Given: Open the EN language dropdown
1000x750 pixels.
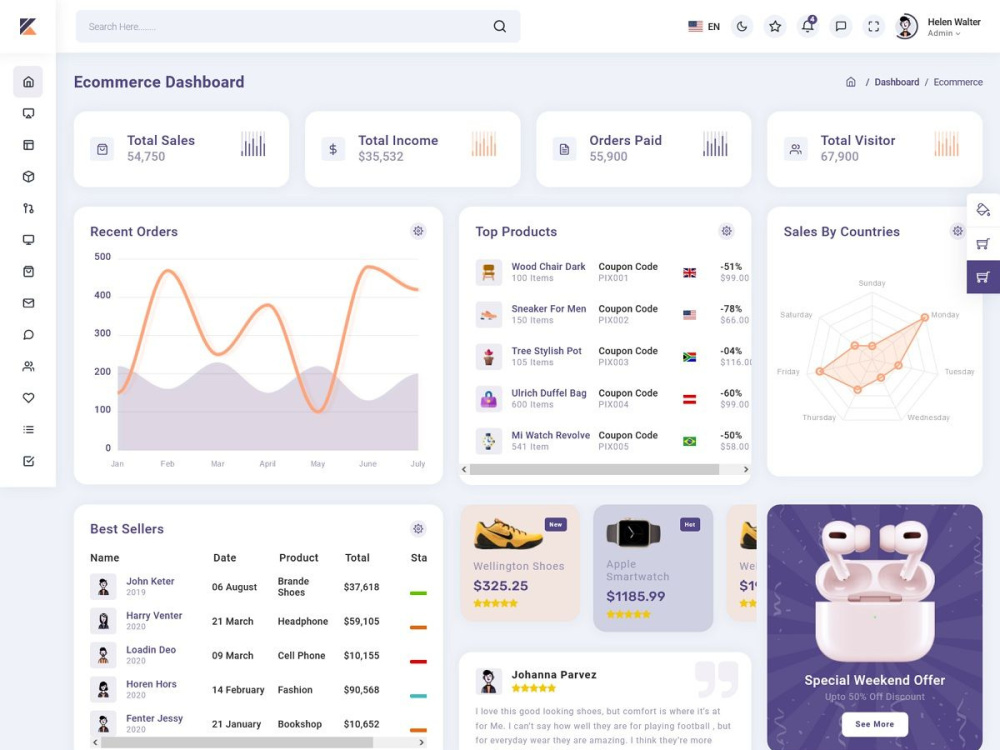Looking at the screenshot, I should (x=704, y=26).
